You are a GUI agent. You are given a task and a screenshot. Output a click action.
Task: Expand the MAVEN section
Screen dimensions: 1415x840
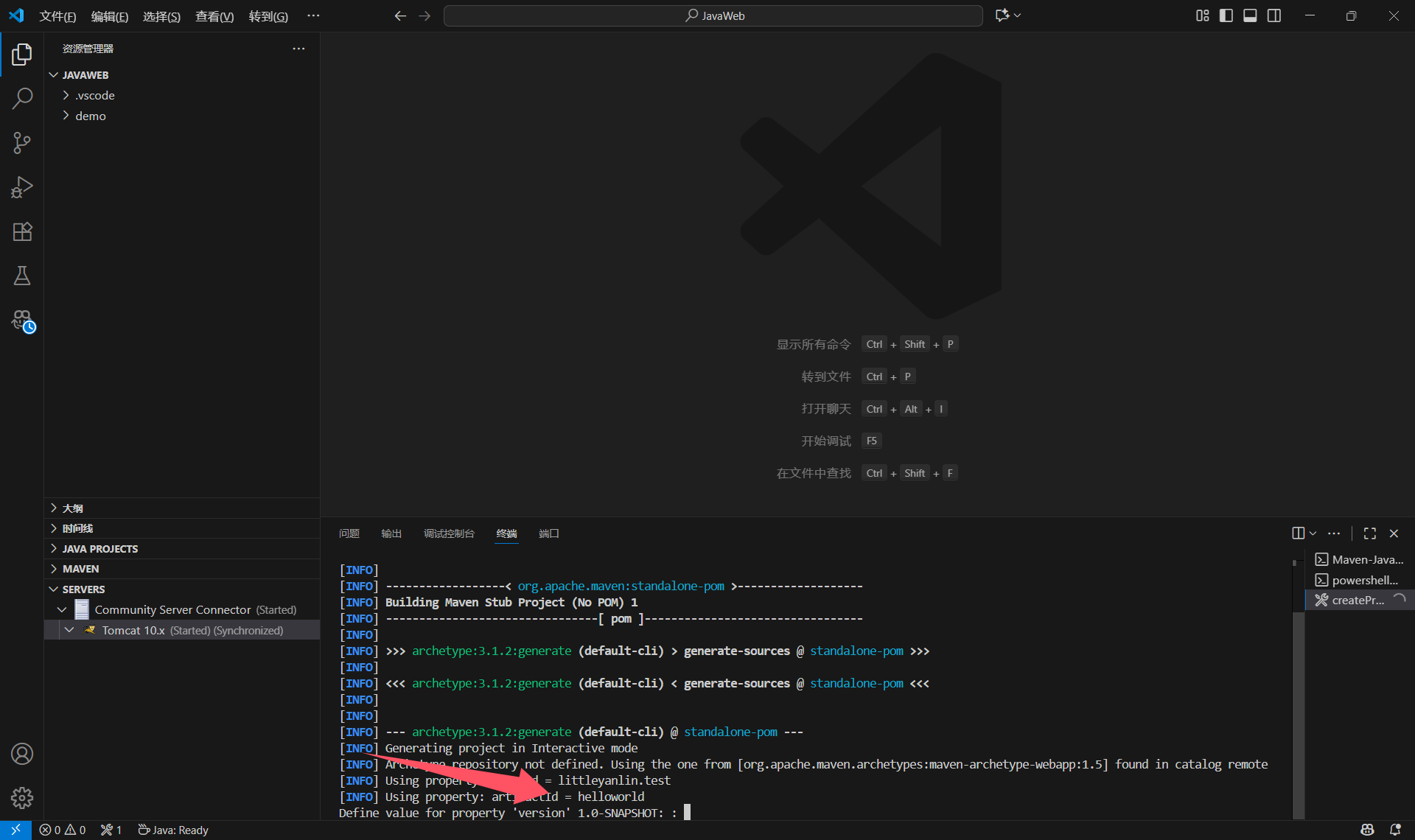point(80,569)
